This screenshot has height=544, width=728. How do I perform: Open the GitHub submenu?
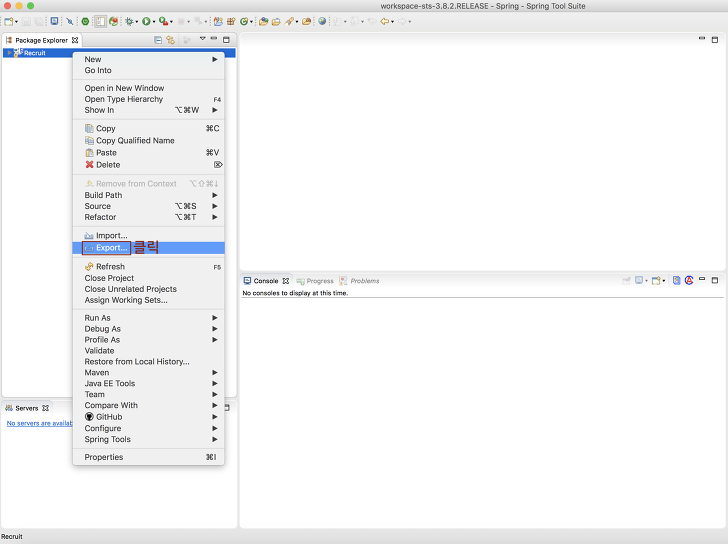click(149, 417)
